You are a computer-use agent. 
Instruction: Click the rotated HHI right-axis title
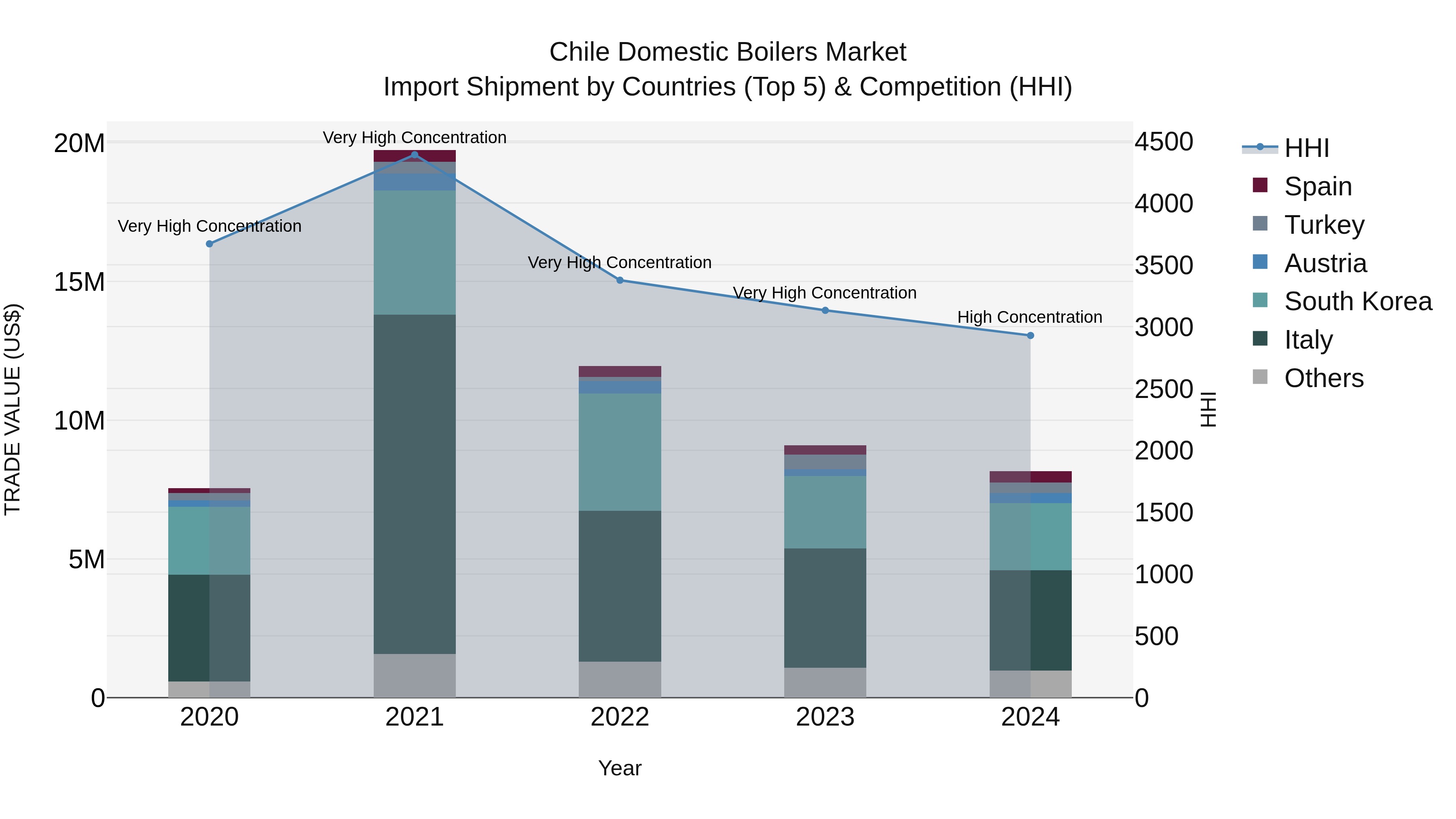click(1208, 409)
